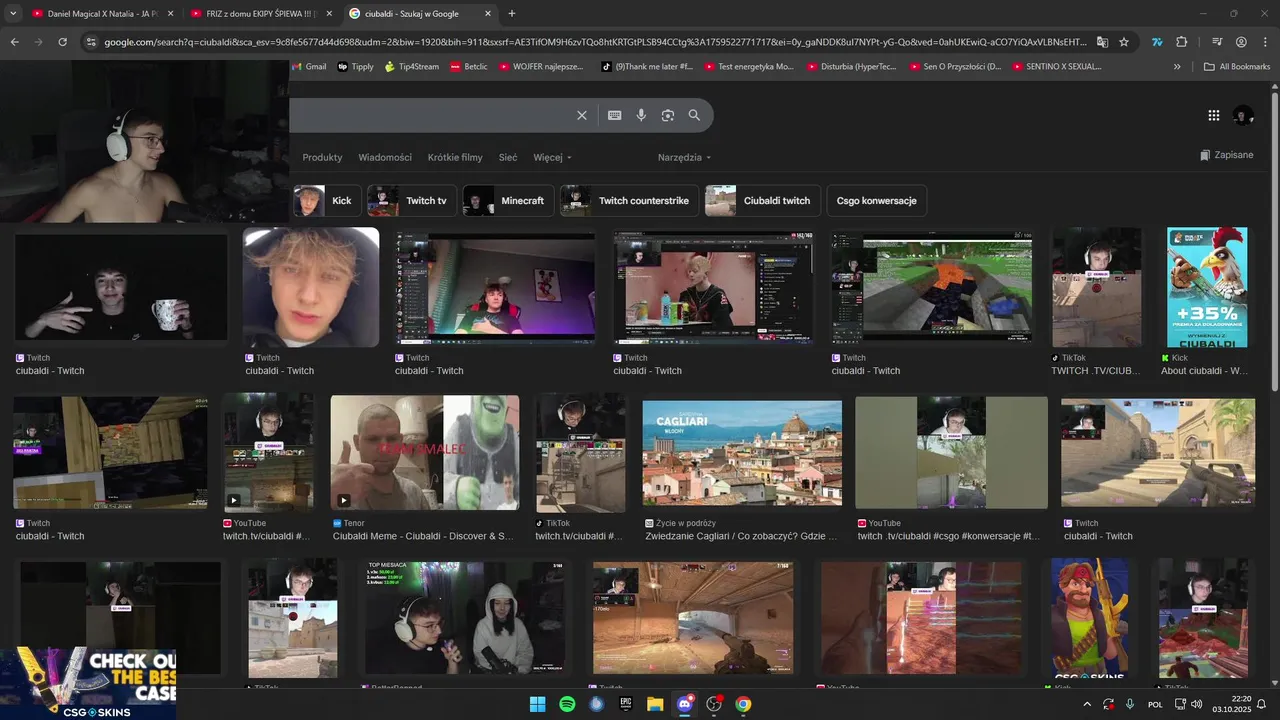Open Ciubaldi Meme Tenor image result
This screenshot has height=720, width=1280.
(x=425, y=453)
